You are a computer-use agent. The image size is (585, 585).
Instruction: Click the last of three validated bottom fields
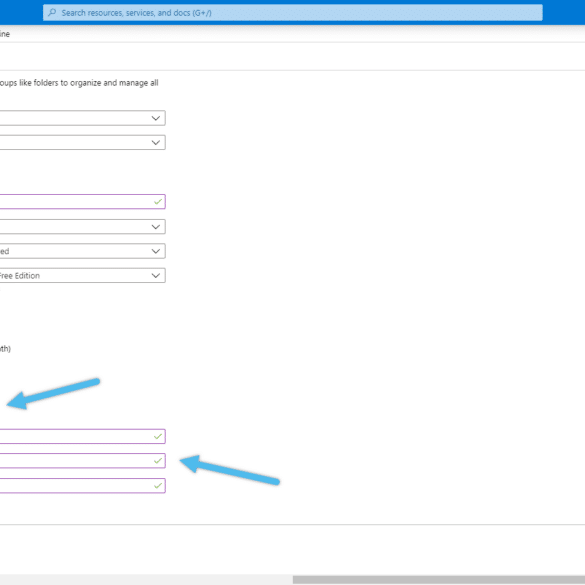[x=82, y=485]
